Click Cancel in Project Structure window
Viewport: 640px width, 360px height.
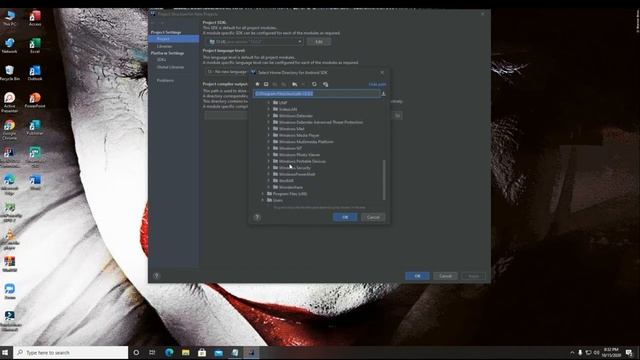[445, 276]
